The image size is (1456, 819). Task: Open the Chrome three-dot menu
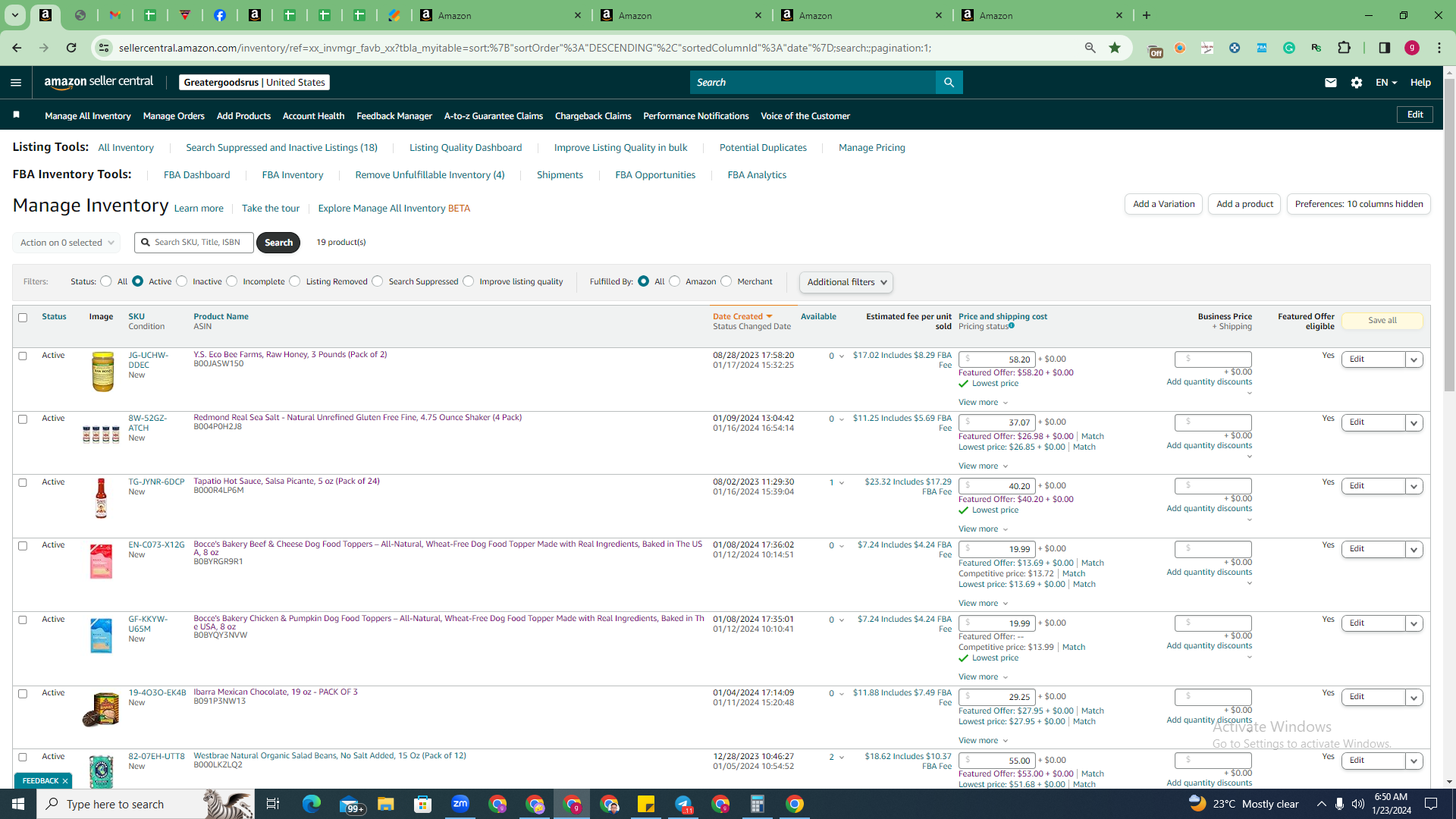pyautogui.click(x=1439, y=48)
